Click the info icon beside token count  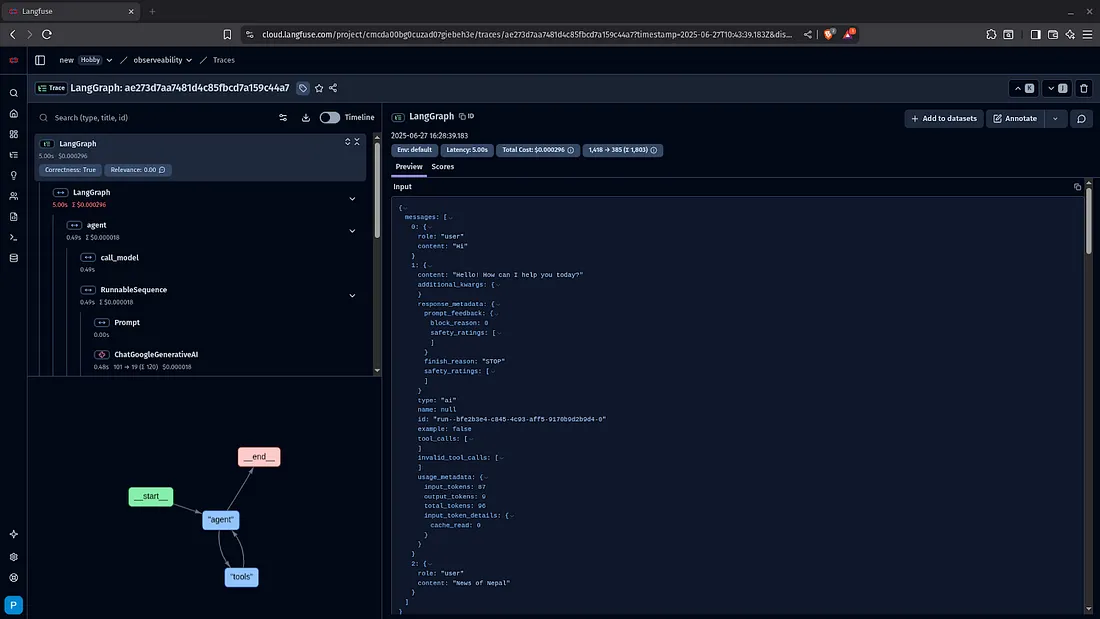654,150
